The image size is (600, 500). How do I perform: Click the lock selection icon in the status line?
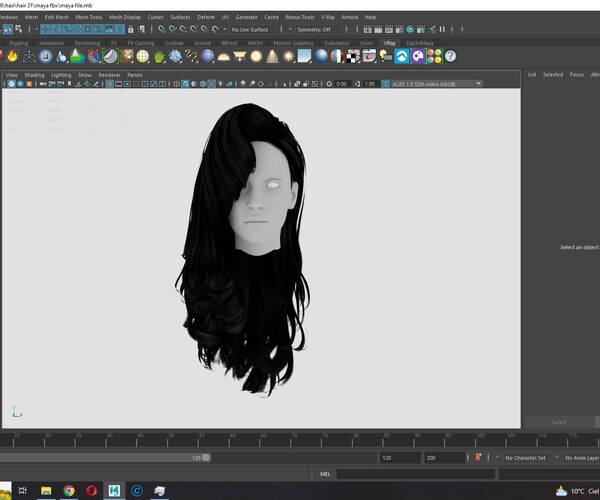(130, 29)
